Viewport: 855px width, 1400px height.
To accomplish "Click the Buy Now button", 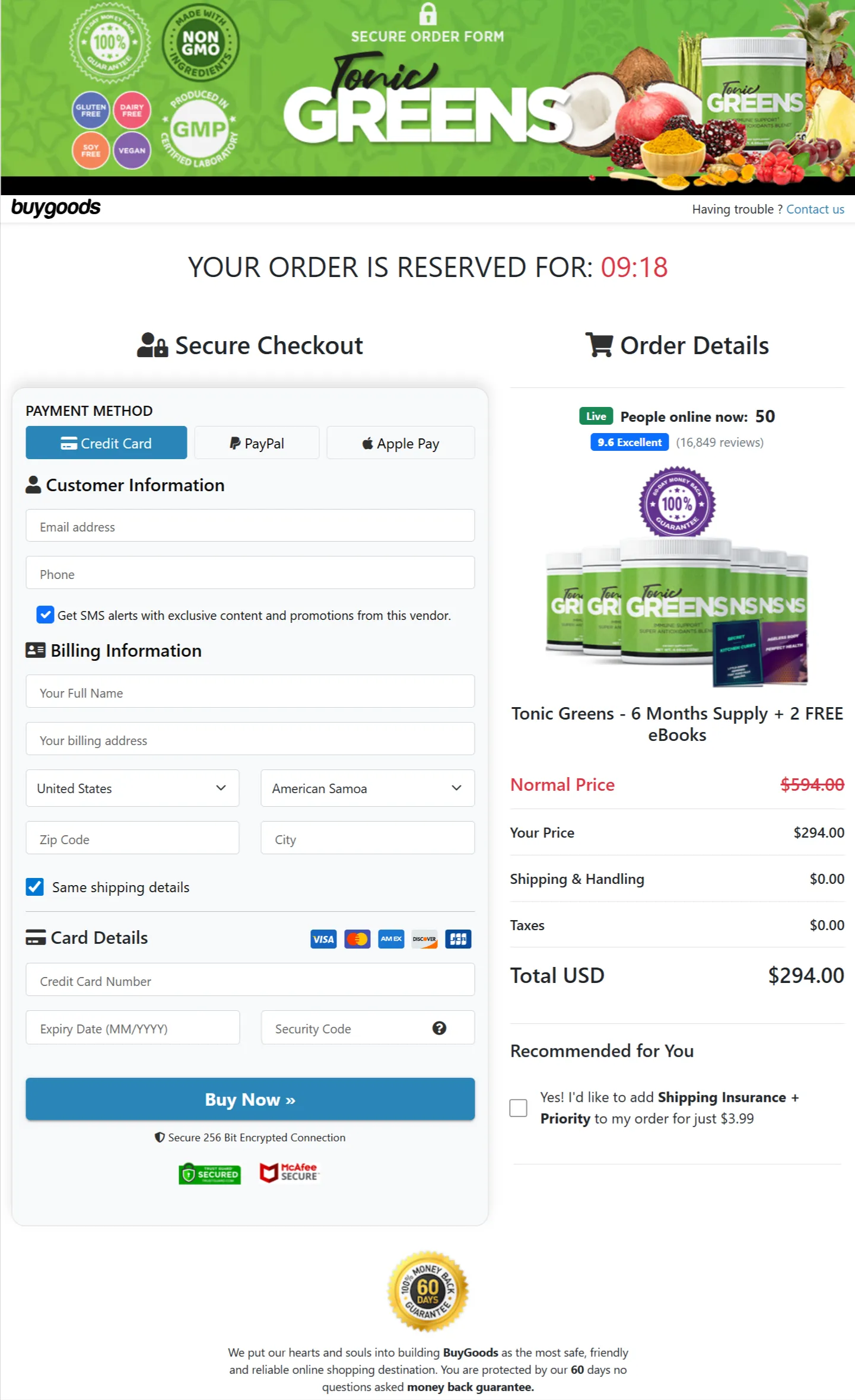I will click(x=250, y=1099).
